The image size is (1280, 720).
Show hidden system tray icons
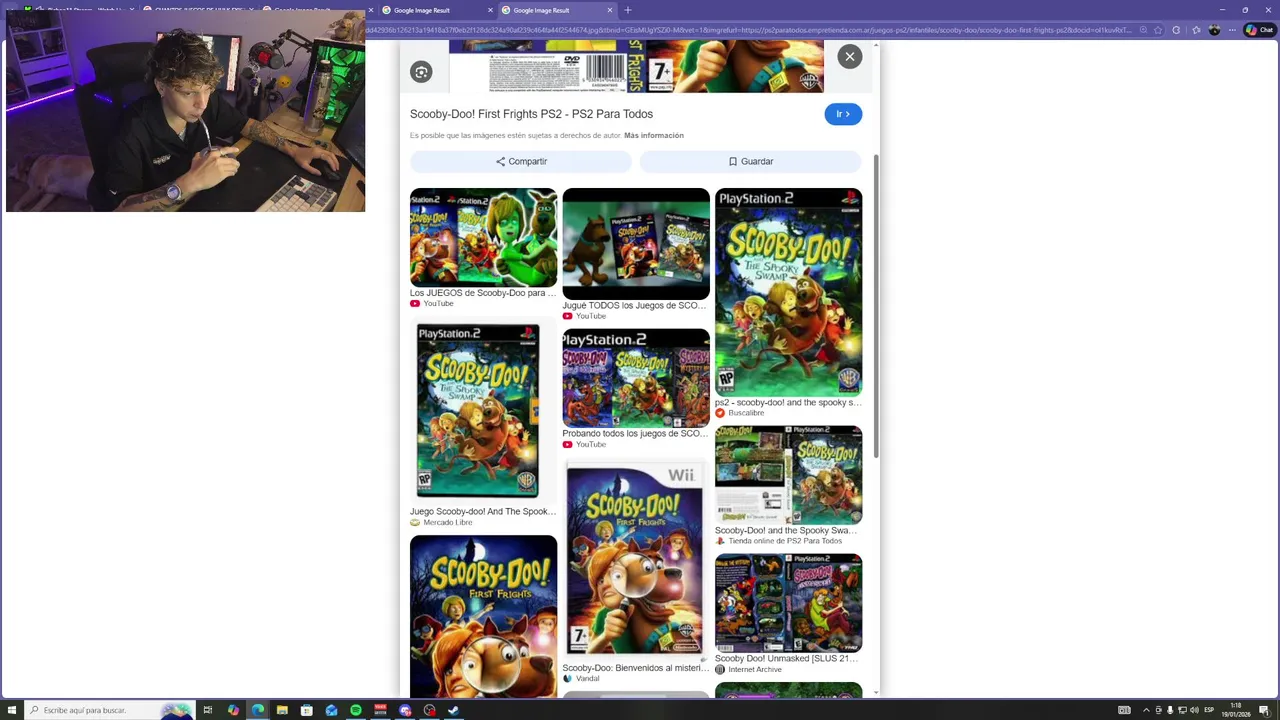tap(1146, 710)
